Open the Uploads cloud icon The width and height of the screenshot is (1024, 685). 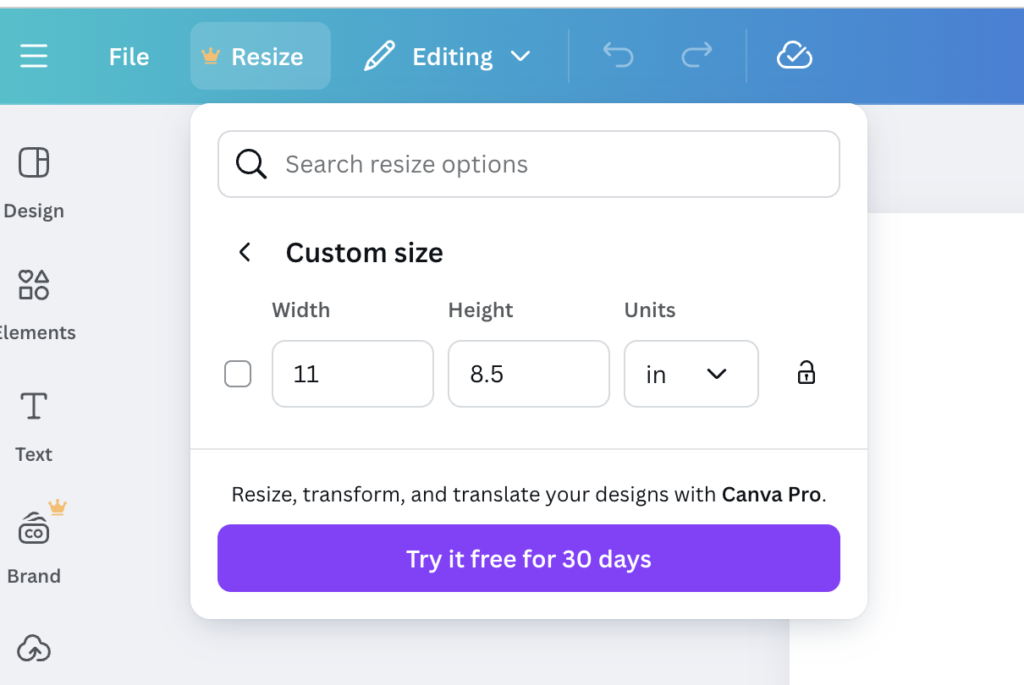[x=34, y=648]
